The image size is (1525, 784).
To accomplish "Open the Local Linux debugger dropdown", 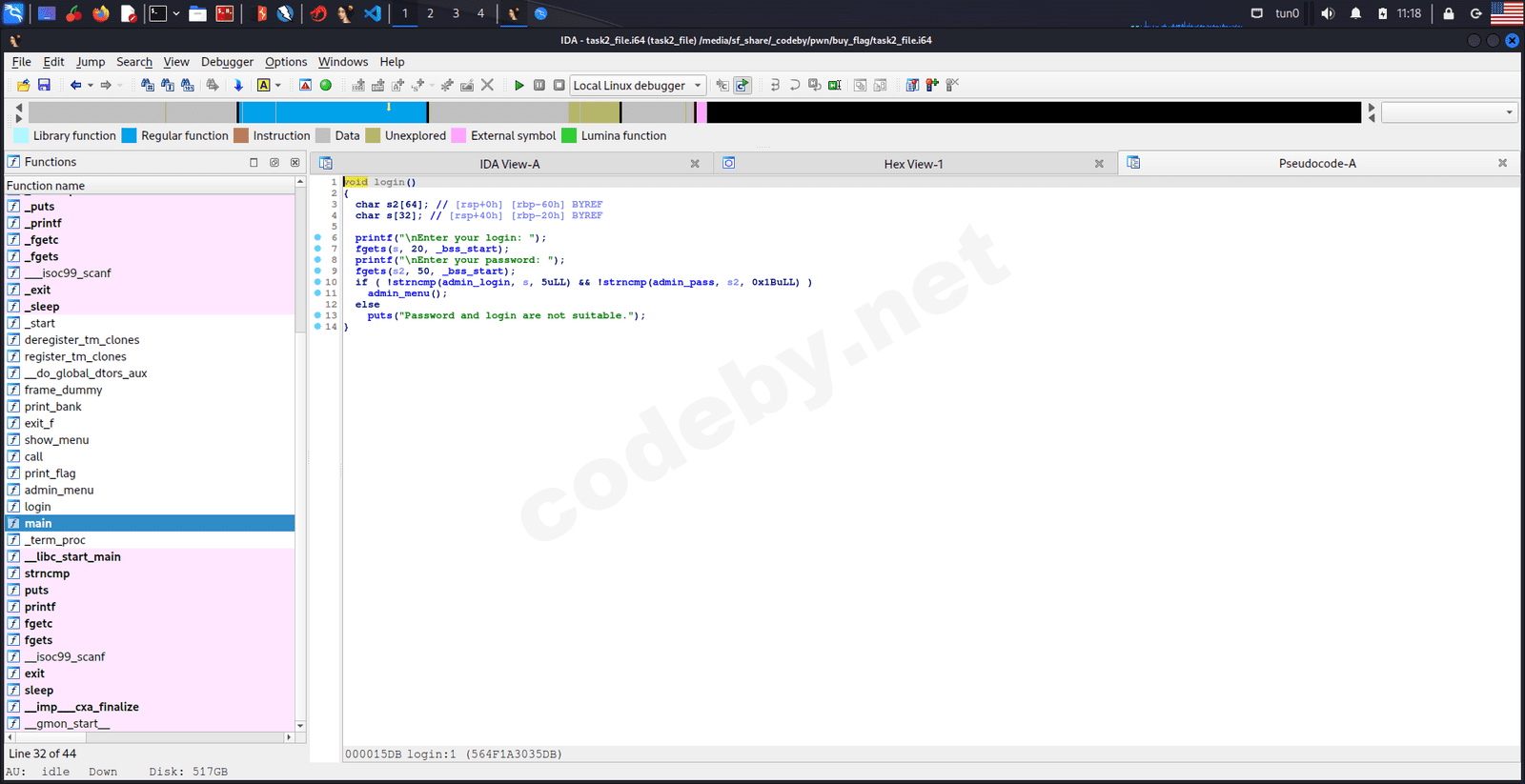I will coord(638,85).
